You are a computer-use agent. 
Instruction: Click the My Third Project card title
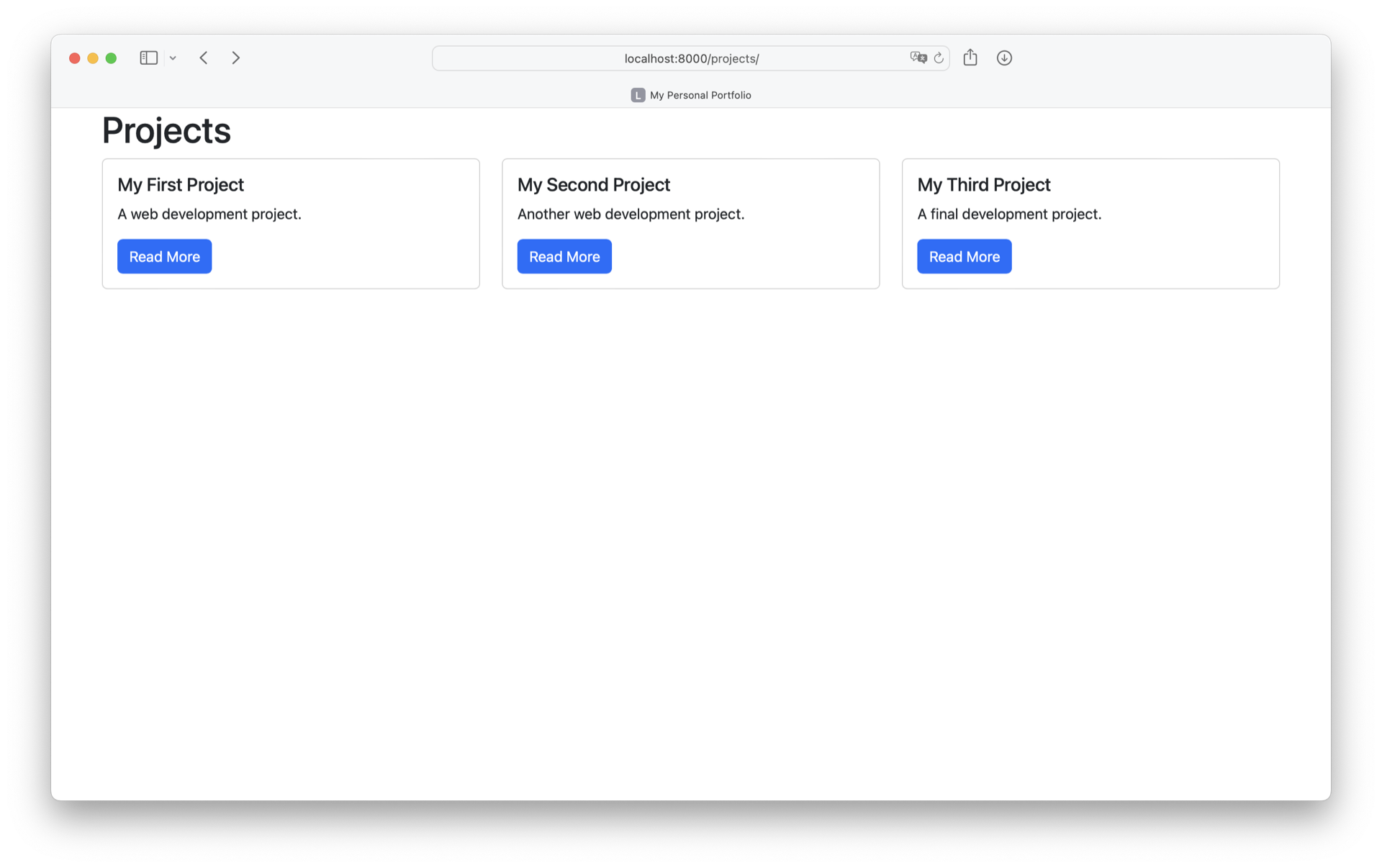pyautogui.click(x=983, y=185)
